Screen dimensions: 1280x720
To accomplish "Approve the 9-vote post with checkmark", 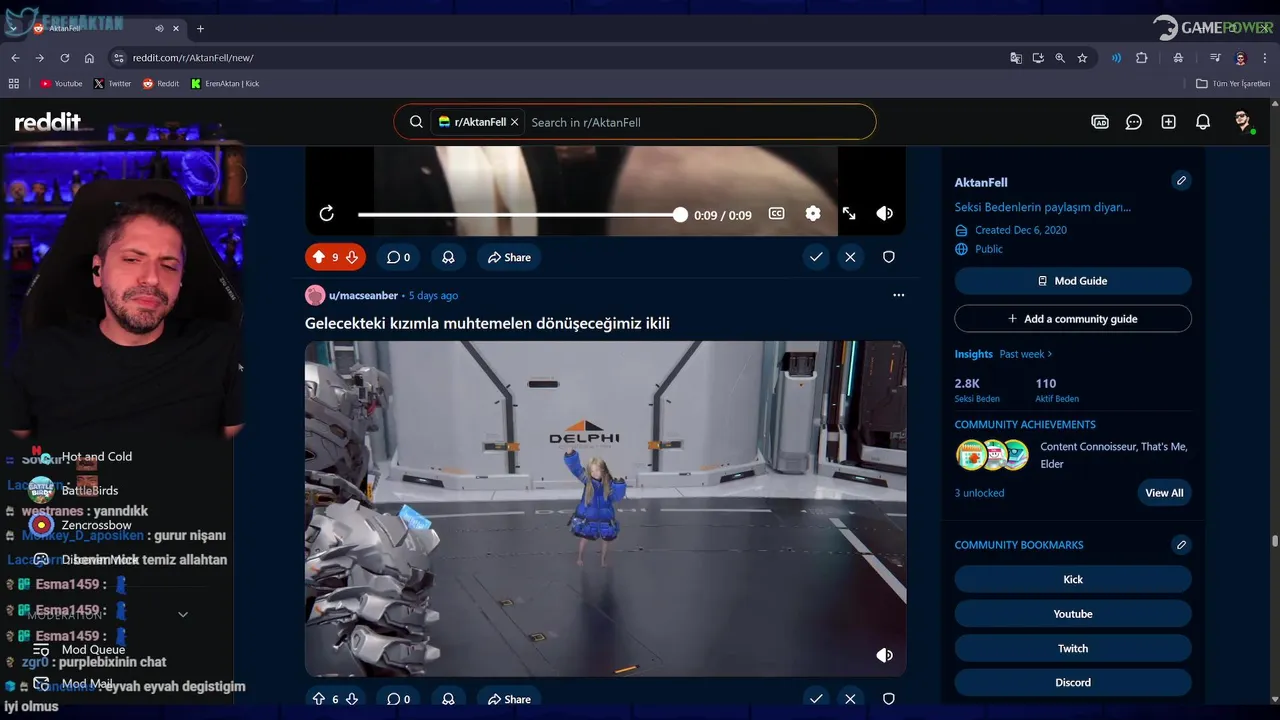I will 816,257.
